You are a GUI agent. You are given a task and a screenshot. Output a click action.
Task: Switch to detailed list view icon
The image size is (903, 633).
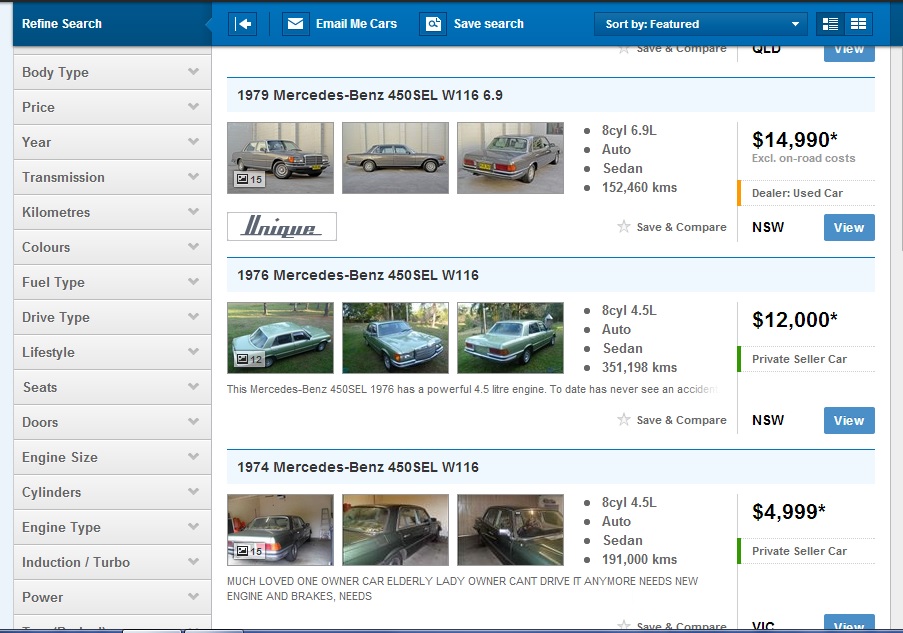[x=830, y=24]
